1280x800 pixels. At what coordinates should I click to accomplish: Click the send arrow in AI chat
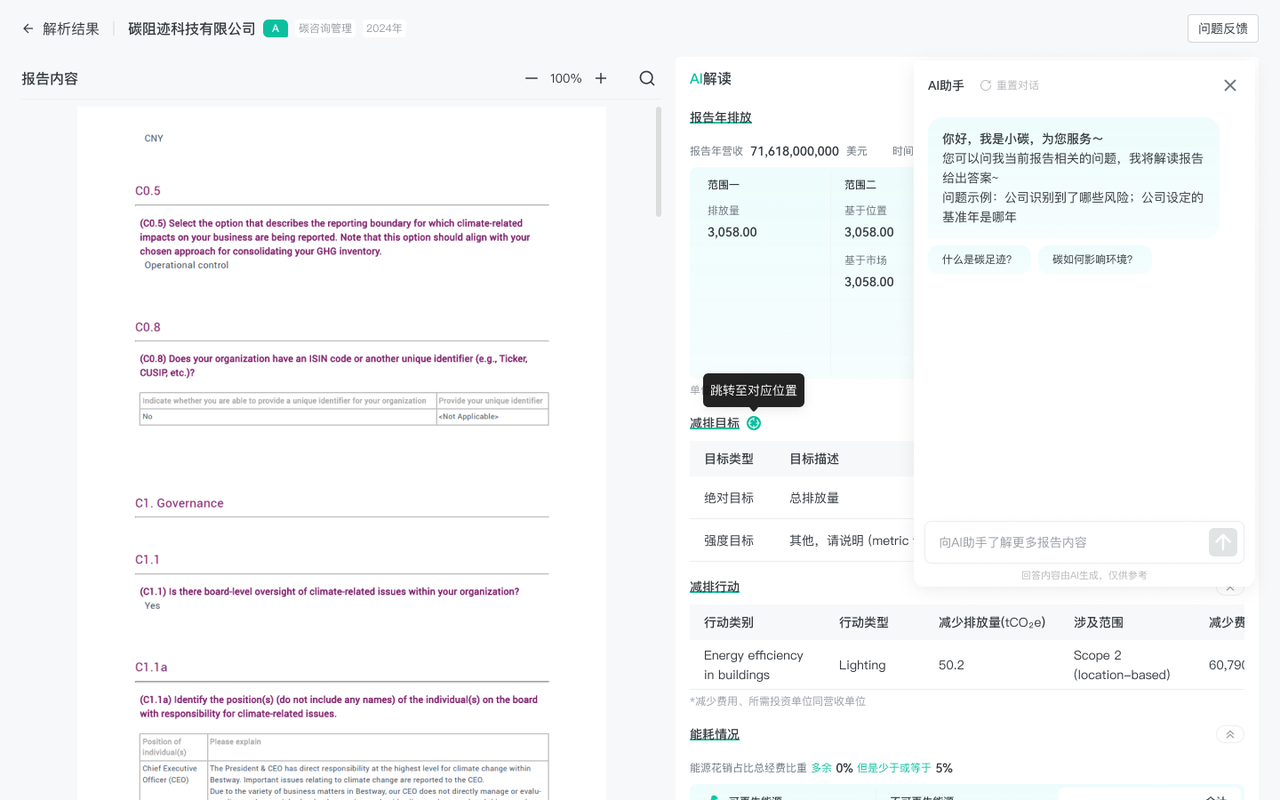pyautogui.click(x=1222, y=542)
